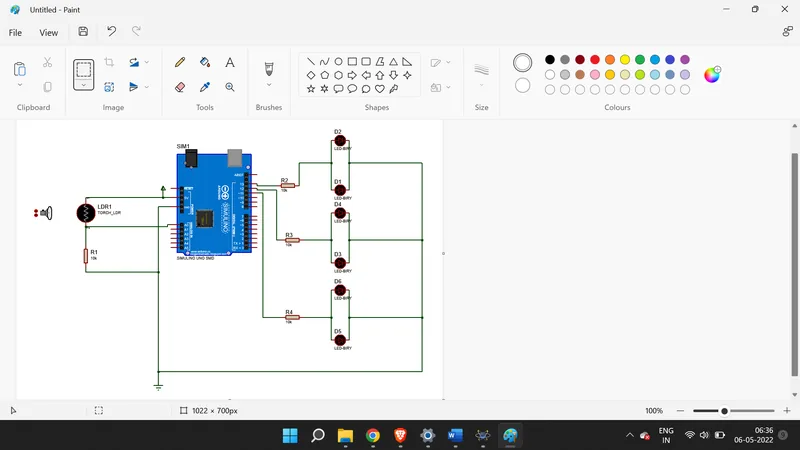The height and width of the screenshot is (450, 800).
Task: Expand the Paste options chevron
Action: click(x=20, y=85)
